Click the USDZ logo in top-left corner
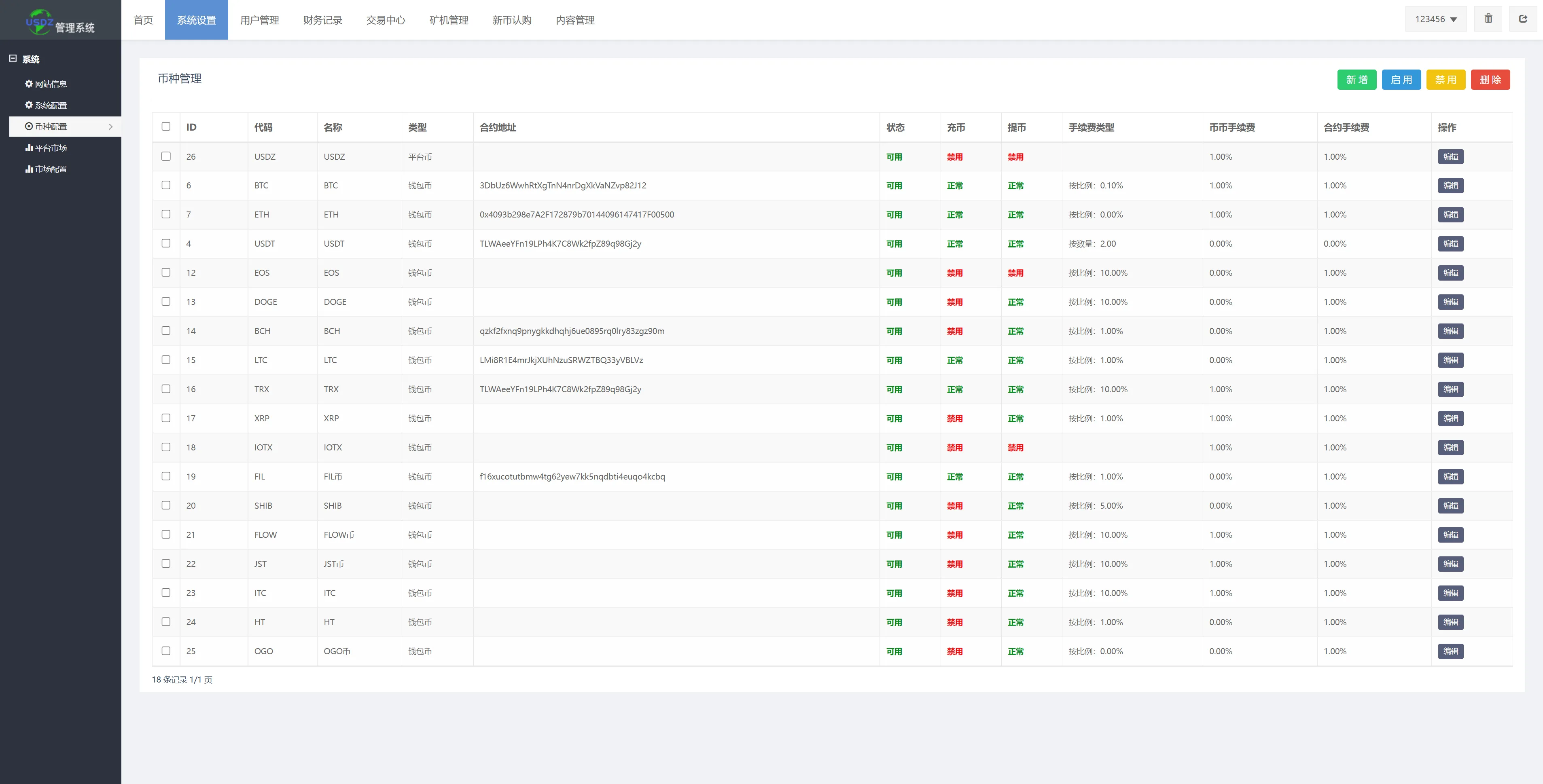1543x784 pixels. click(x=40, y=21)
